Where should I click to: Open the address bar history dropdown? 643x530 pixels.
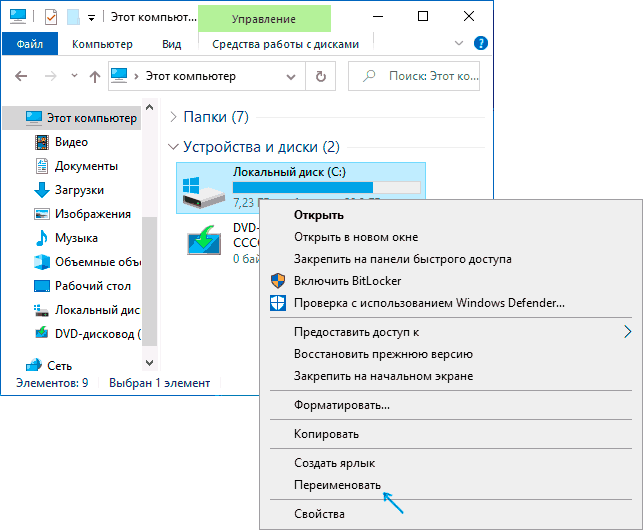click(291, 77)
